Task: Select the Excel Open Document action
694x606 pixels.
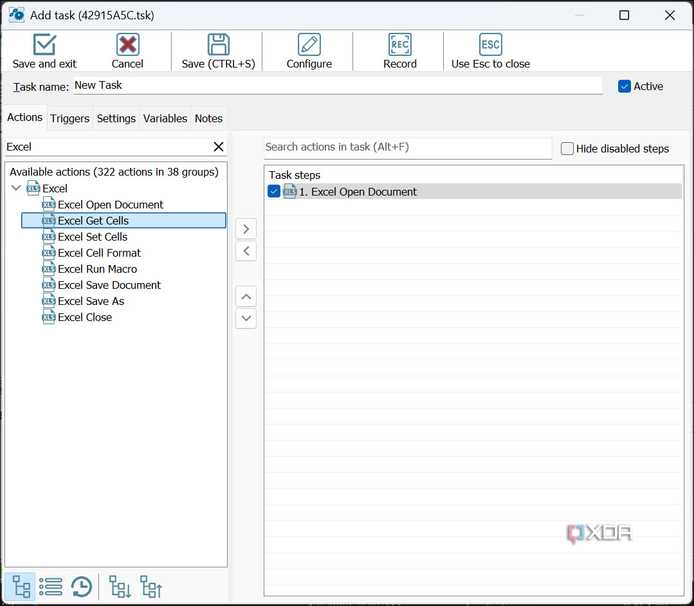Action: pos(110,205)
